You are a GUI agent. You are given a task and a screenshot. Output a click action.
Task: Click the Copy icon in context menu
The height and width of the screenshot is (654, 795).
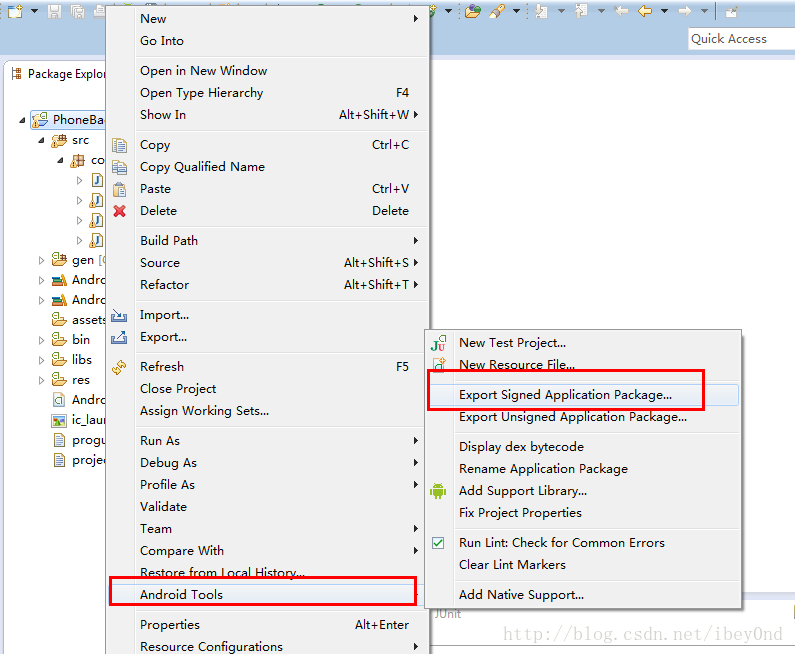(120, 145)
